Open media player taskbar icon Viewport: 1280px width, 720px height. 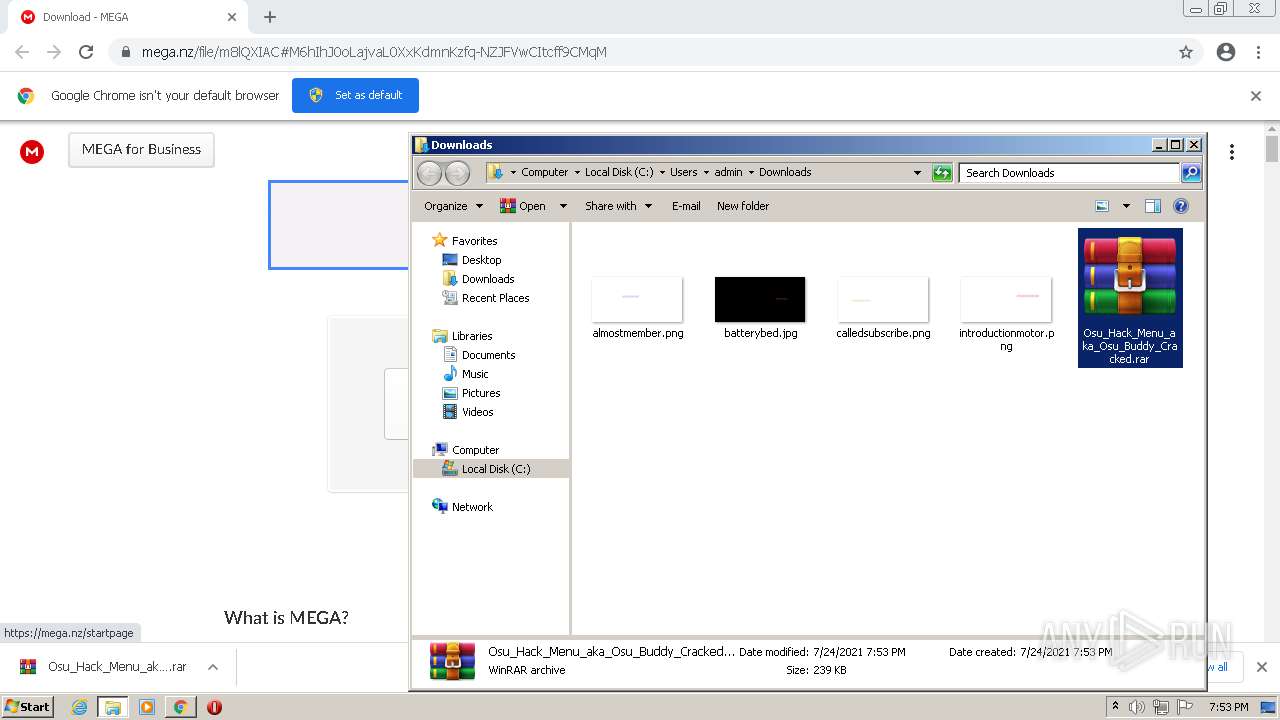tap(147, 707)
